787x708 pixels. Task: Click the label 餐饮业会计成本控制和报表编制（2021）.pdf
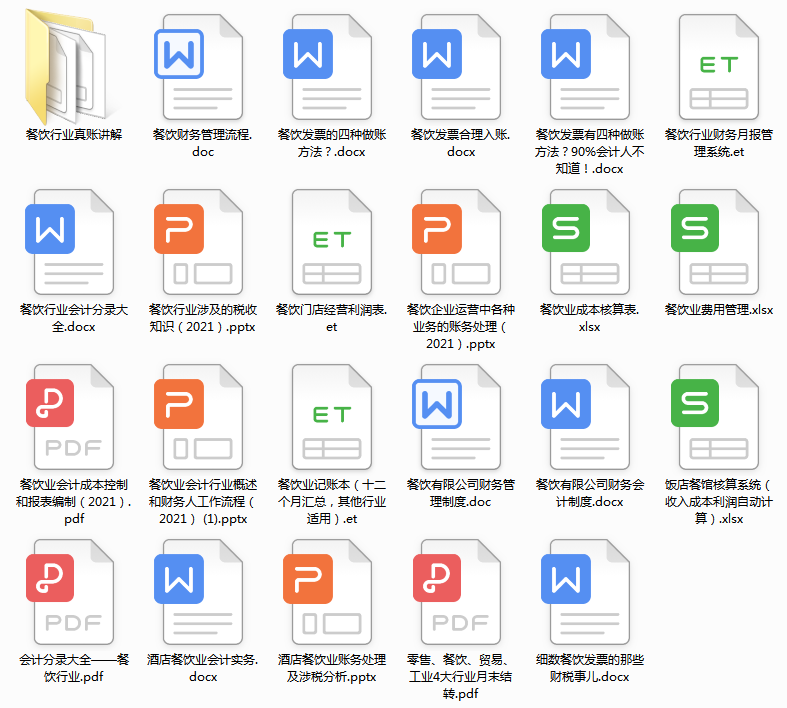74,502
